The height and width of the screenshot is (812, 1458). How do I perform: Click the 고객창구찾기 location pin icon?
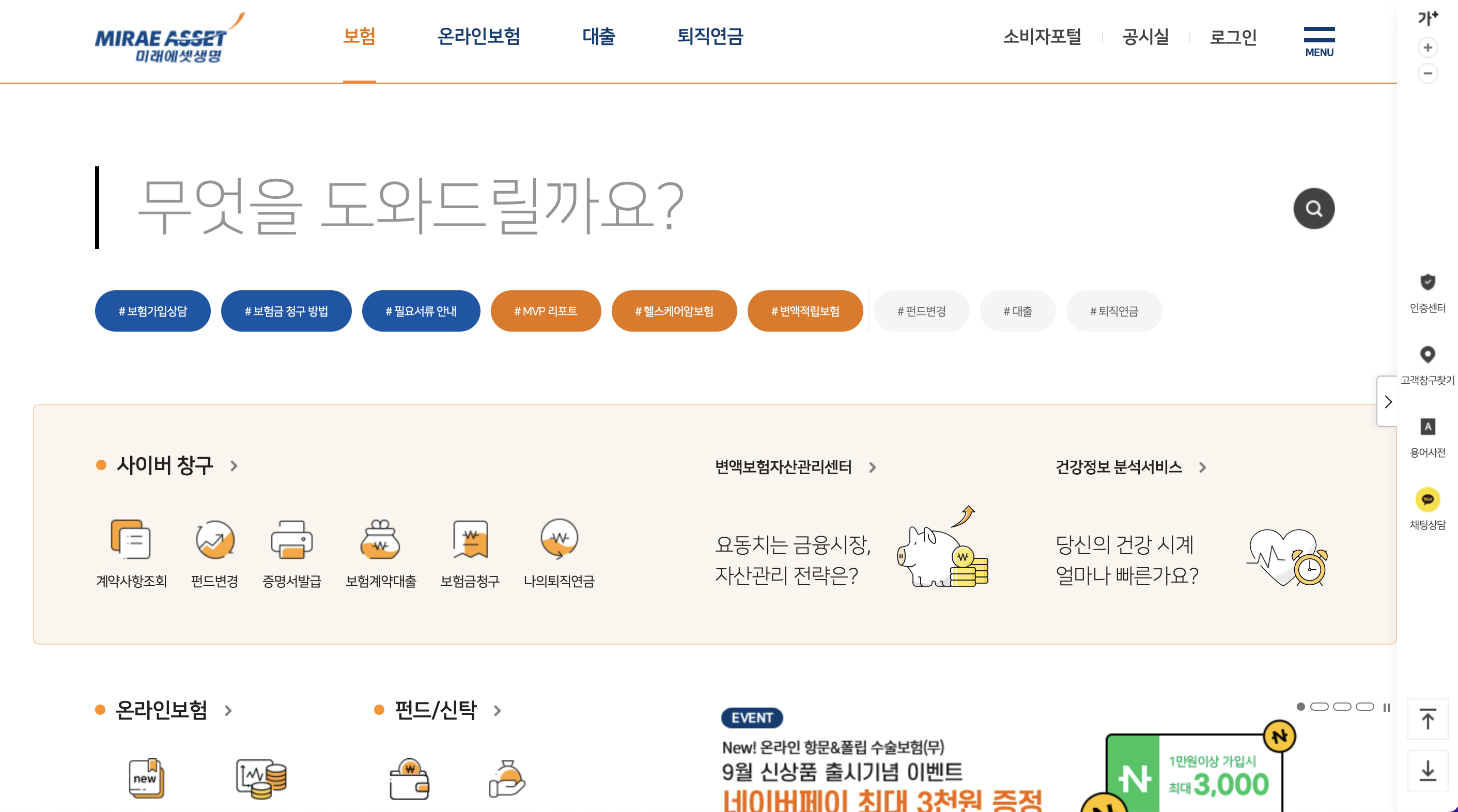(x=1428, y=355)
